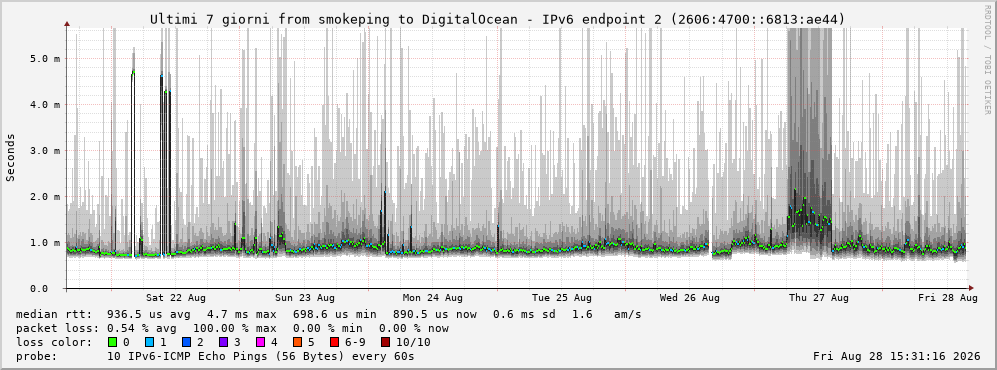Click the dark high-latency band on Thu 27 Aug
The height and width of the screenshot is (370, 997).
pos(809,143)
